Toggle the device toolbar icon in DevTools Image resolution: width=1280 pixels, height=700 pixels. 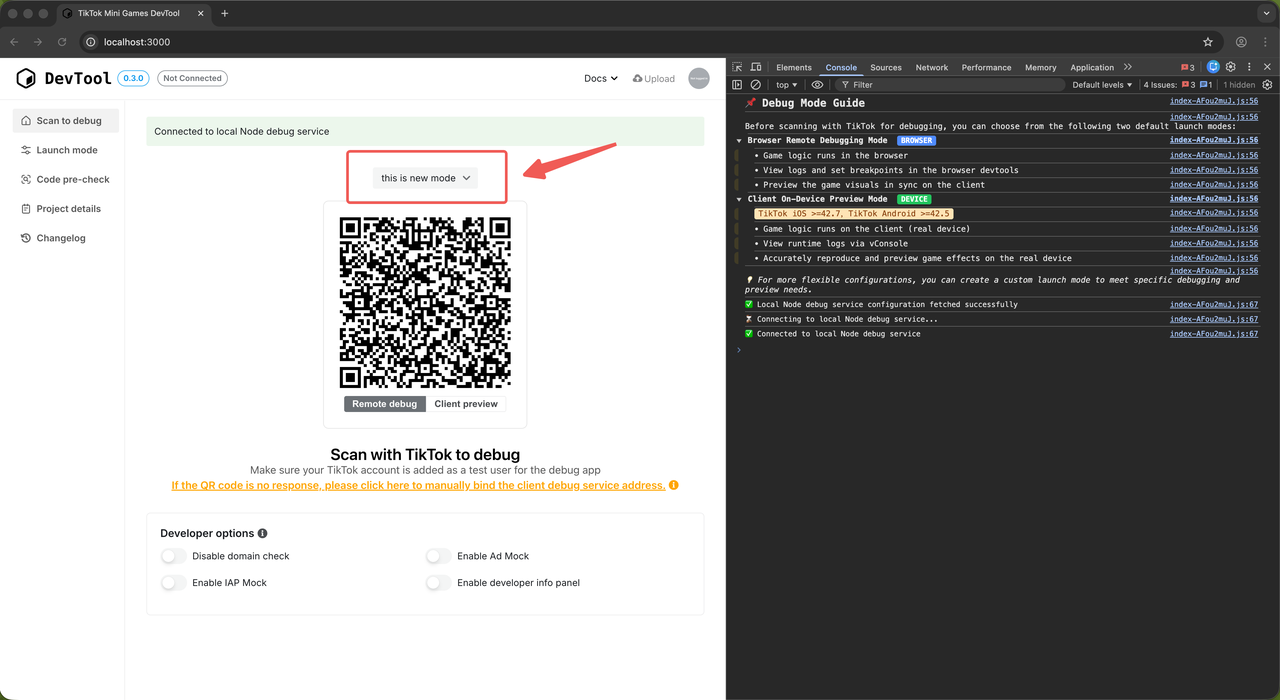pos(756,67)
